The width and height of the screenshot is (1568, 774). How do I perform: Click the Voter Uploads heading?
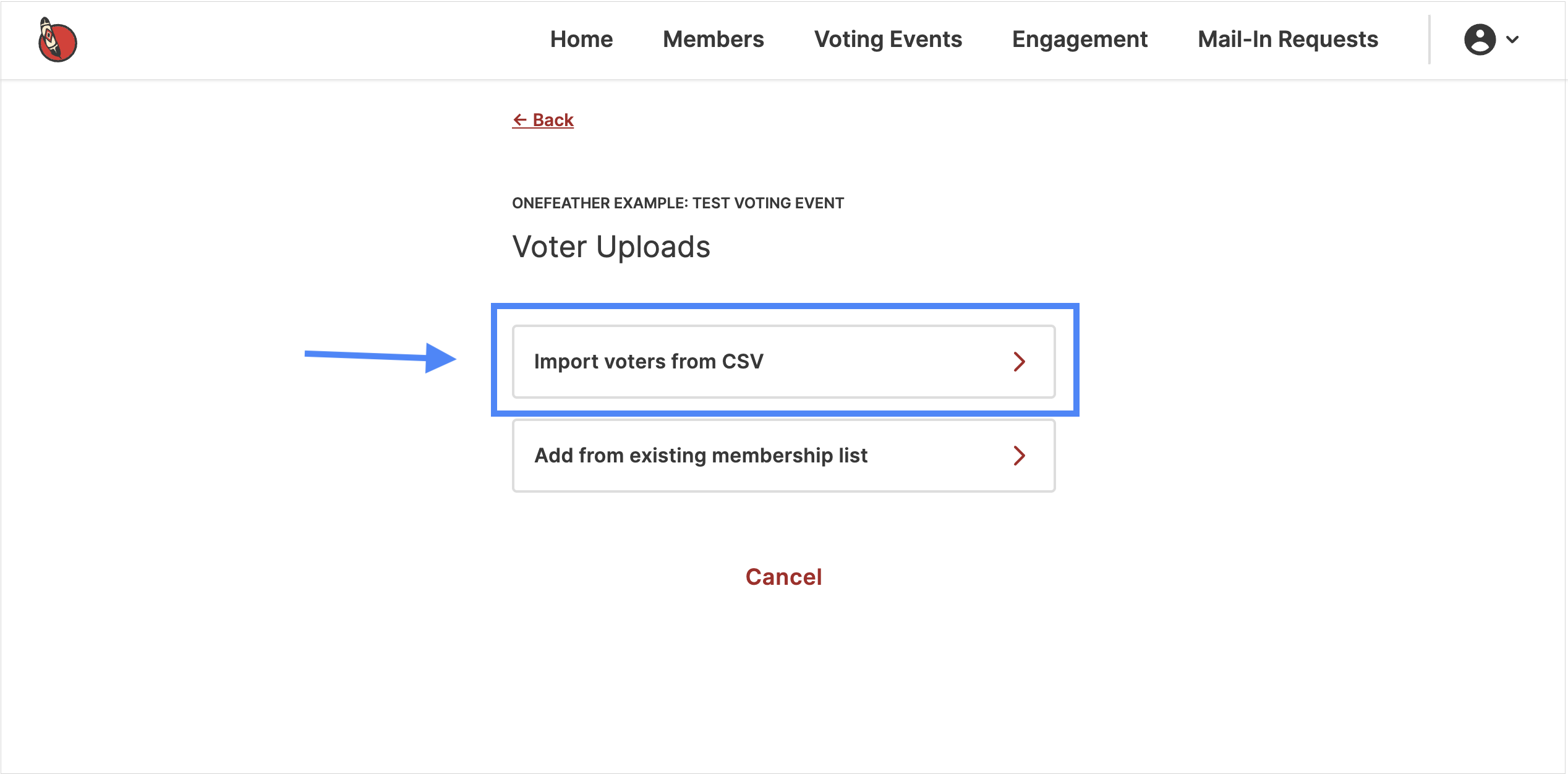tap(611, 247)
